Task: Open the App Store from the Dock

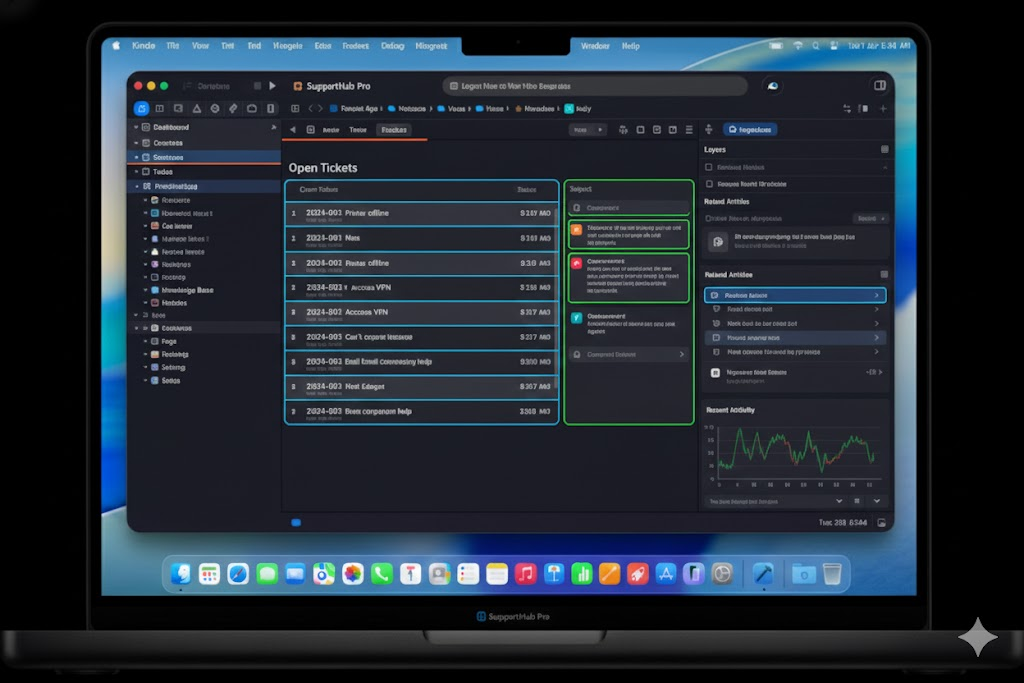Action: tap(665, 574)
